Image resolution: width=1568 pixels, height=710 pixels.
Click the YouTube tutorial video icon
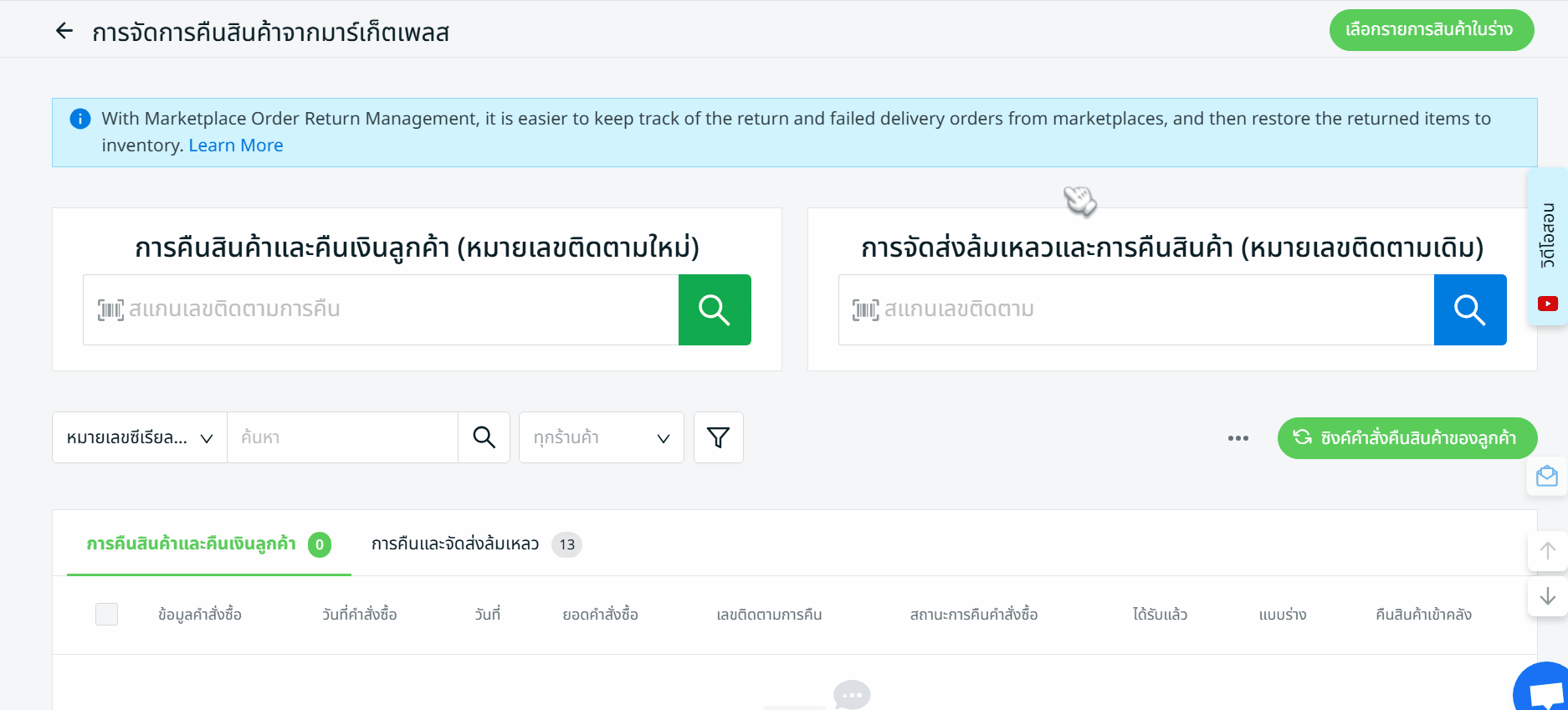(1547, 304)
